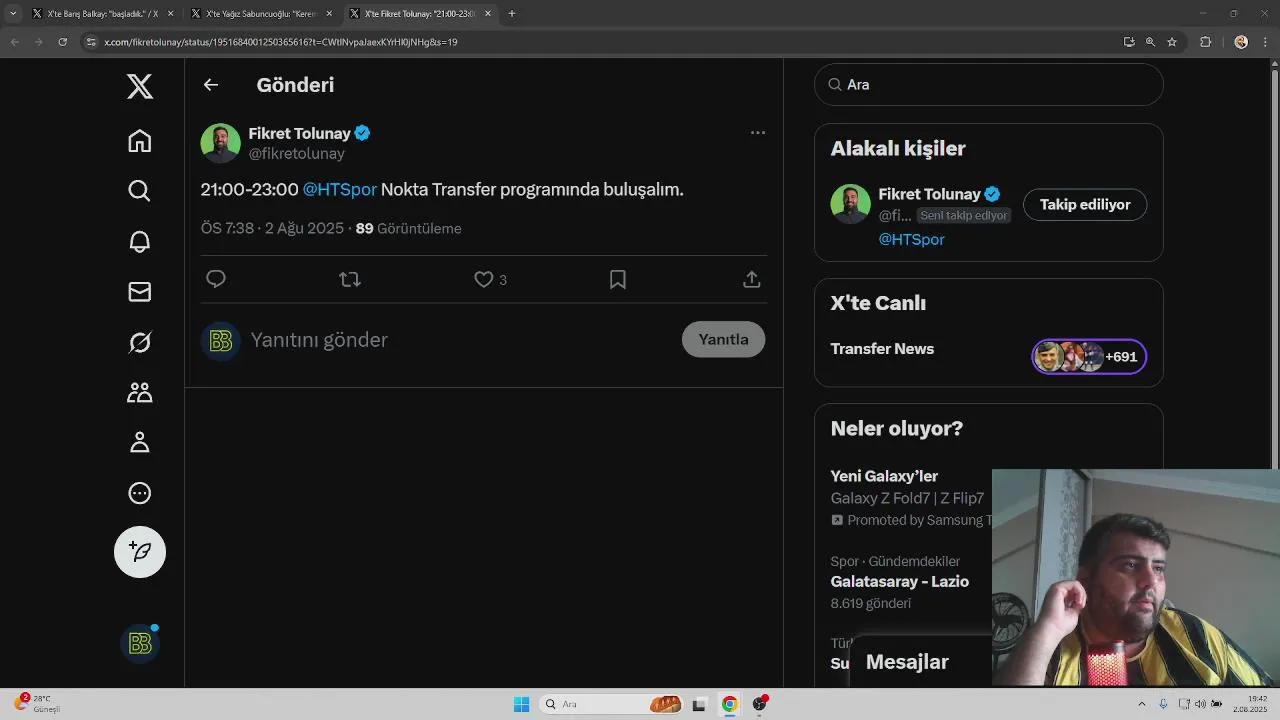
Task: Open Profile person icon in sidebar
Action: point(140,442)
